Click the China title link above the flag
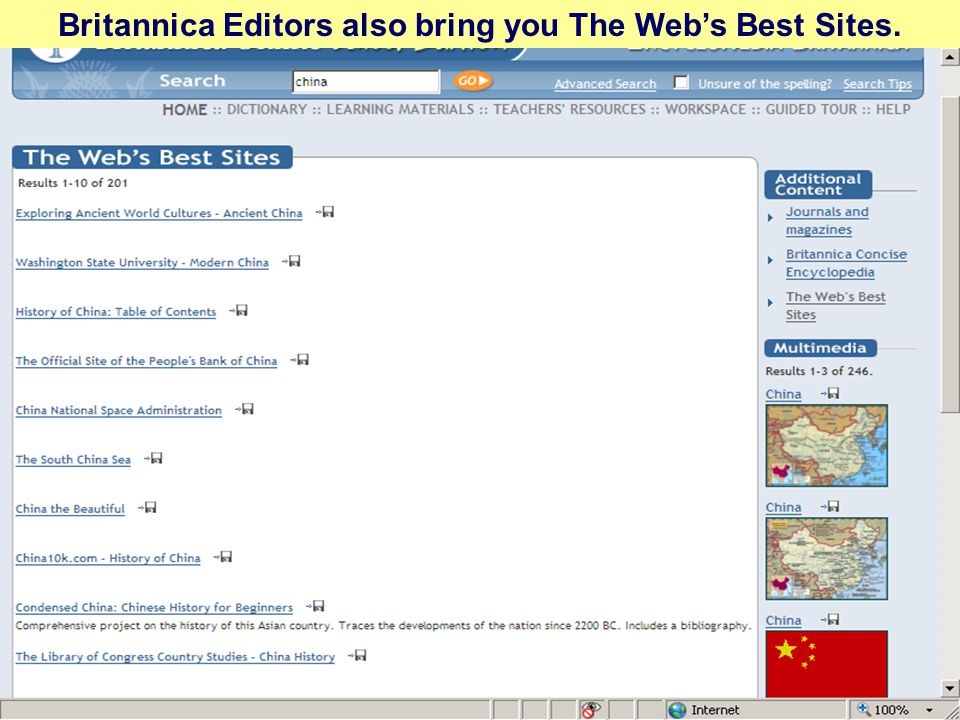The image size is (960, 720). pos(784,620)
